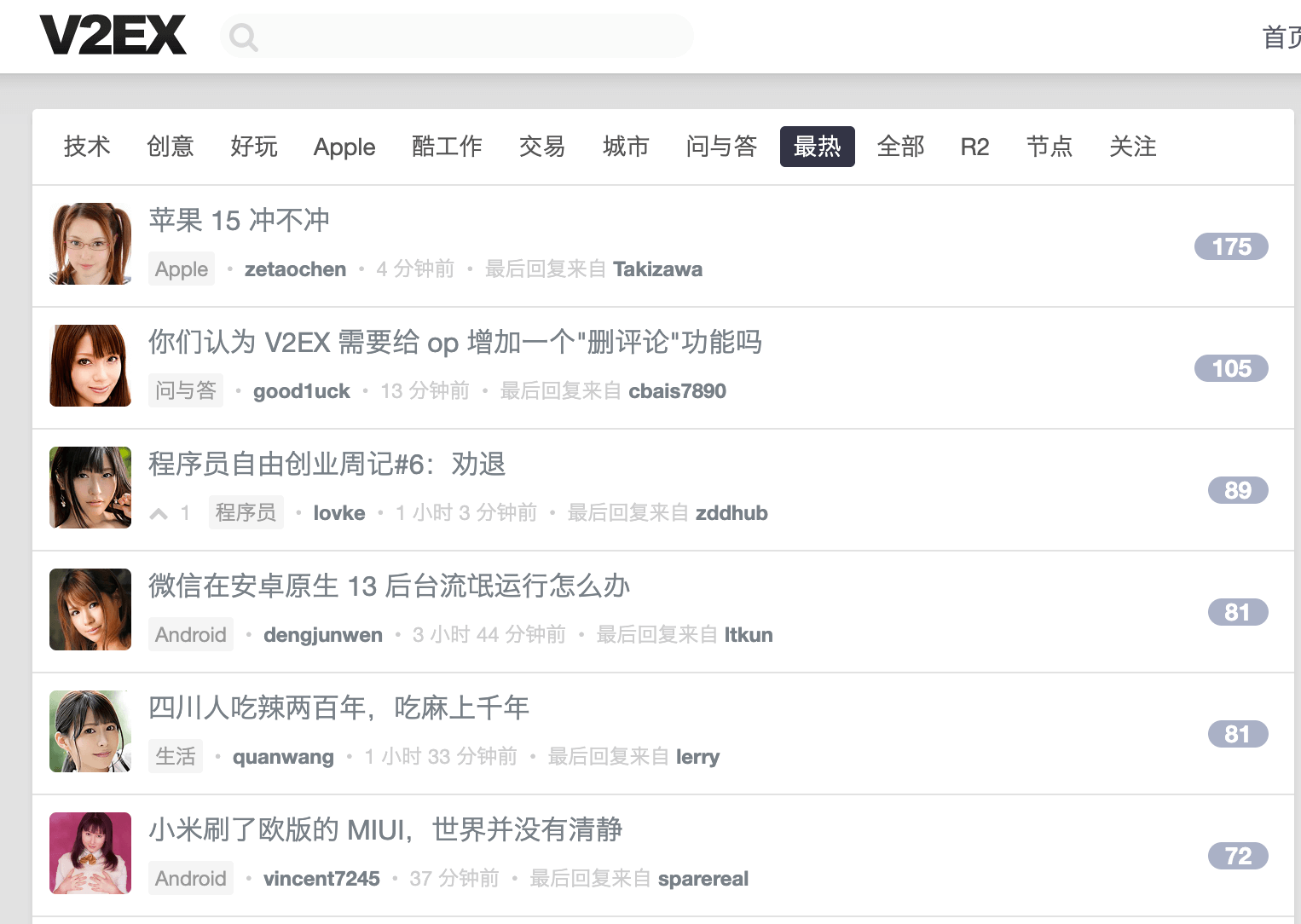1301x924 pixels.
Task: Open zetaochen's avatar
Action: [90, 244]
